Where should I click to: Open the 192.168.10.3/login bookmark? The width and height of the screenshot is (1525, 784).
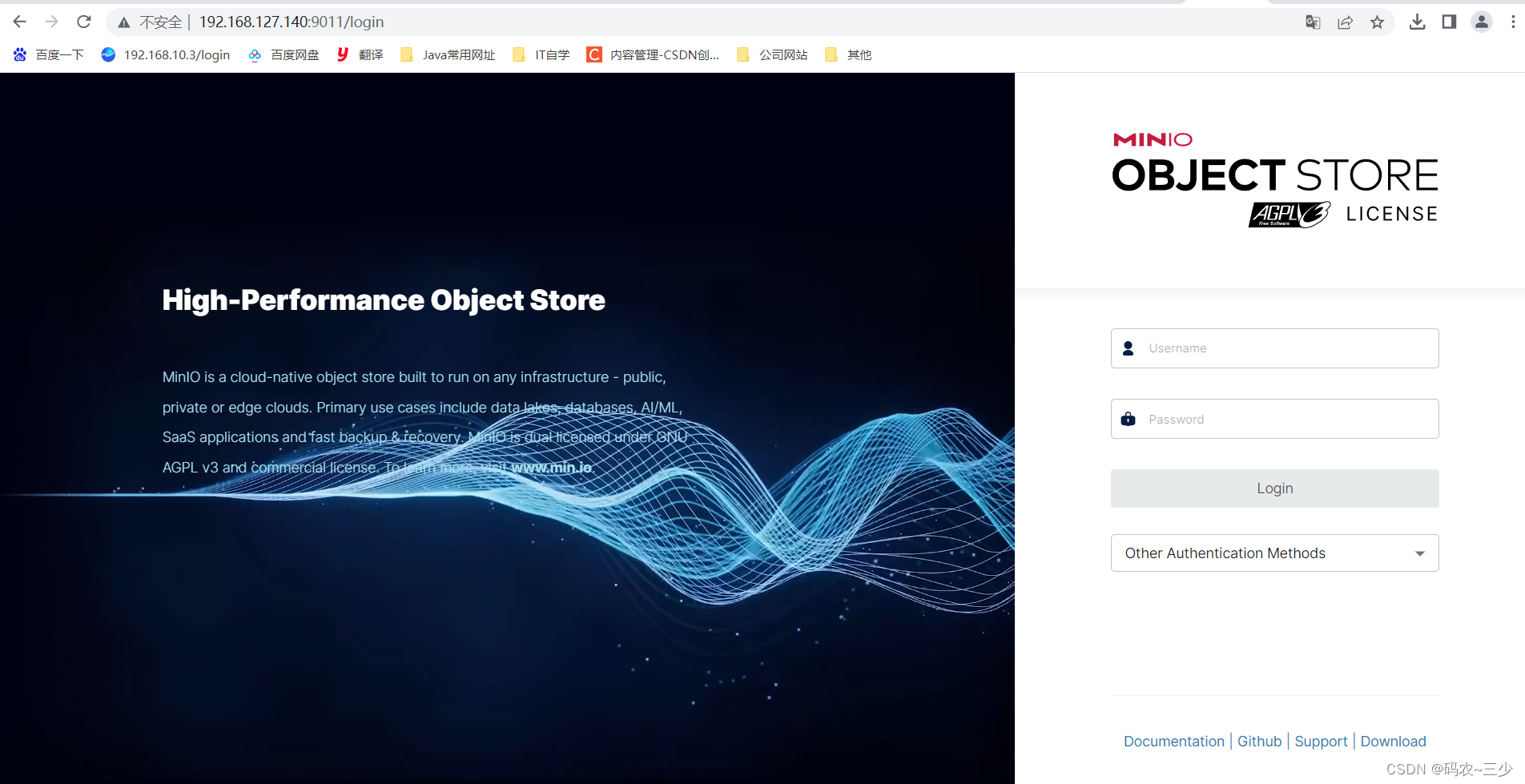tap(166, 54)
